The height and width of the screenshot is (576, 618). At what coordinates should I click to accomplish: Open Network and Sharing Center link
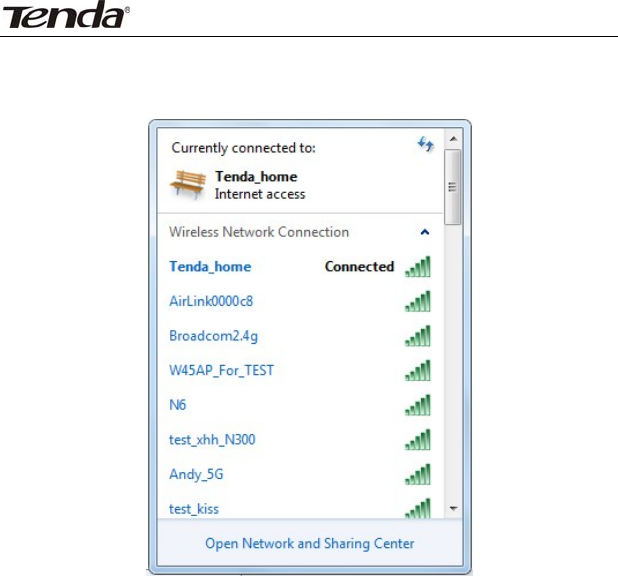[x=310, y=544]
